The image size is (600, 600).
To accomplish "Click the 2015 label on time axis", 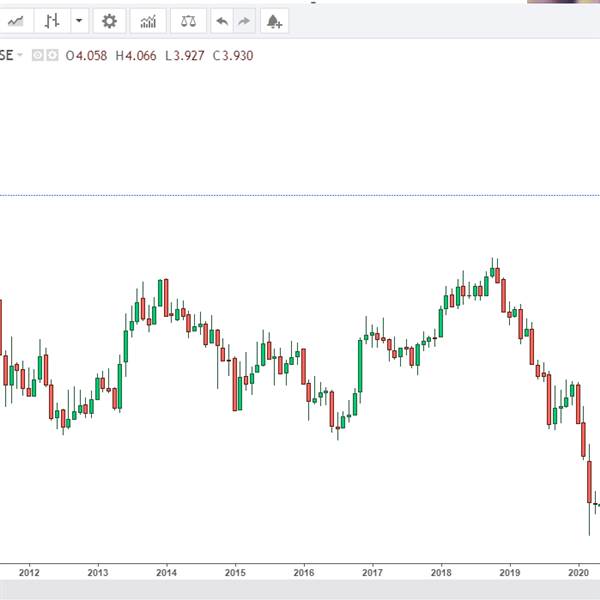I will tap(235, 572).
